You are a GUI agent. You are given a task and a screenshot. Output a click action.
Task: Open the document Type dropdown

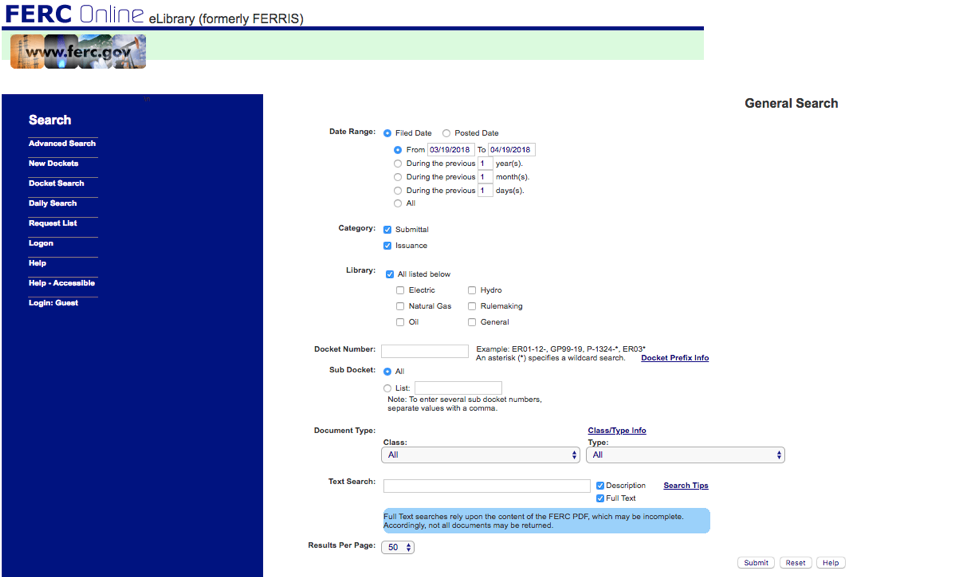pyautogui.click(x=686, y=455)
